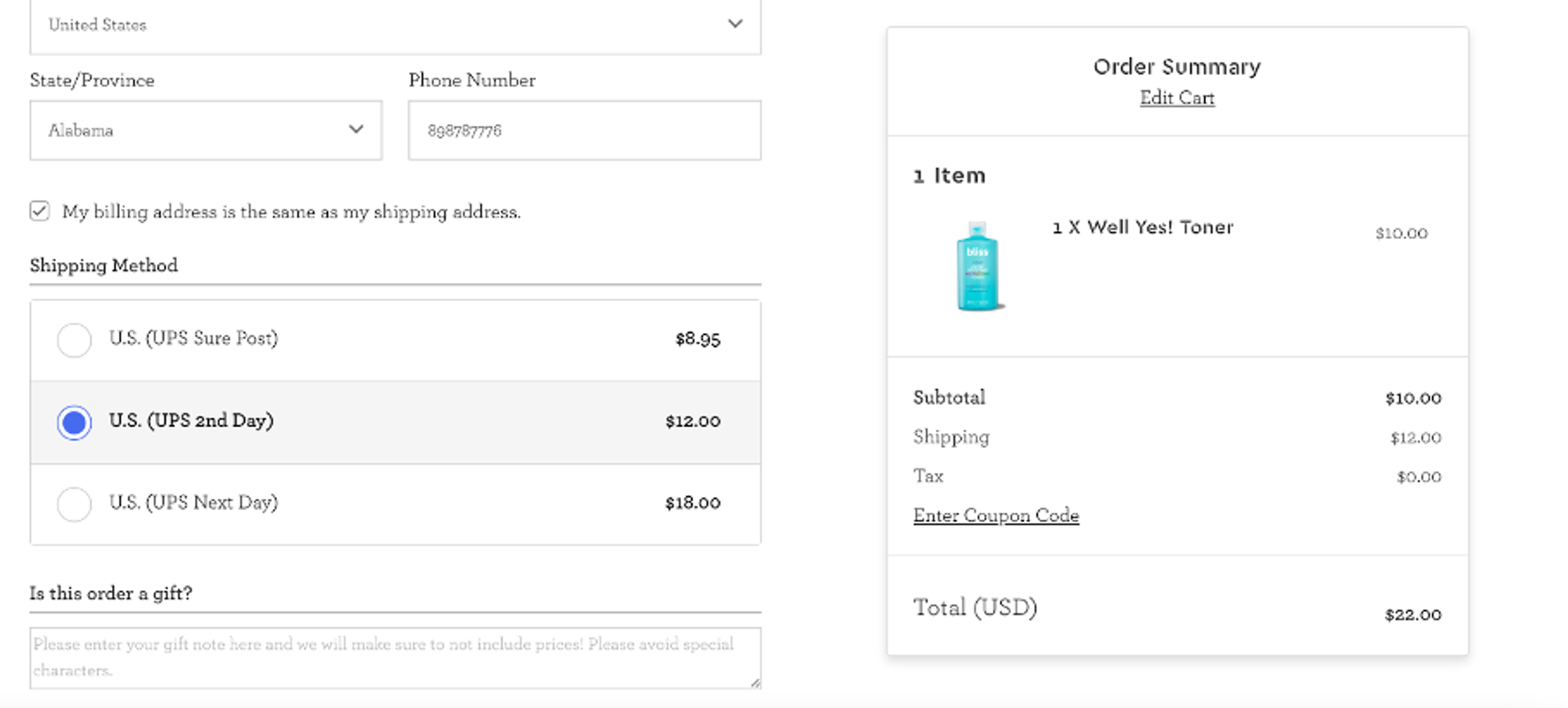
Task: Focus the Phone Number input field
Action: [584, 130]
